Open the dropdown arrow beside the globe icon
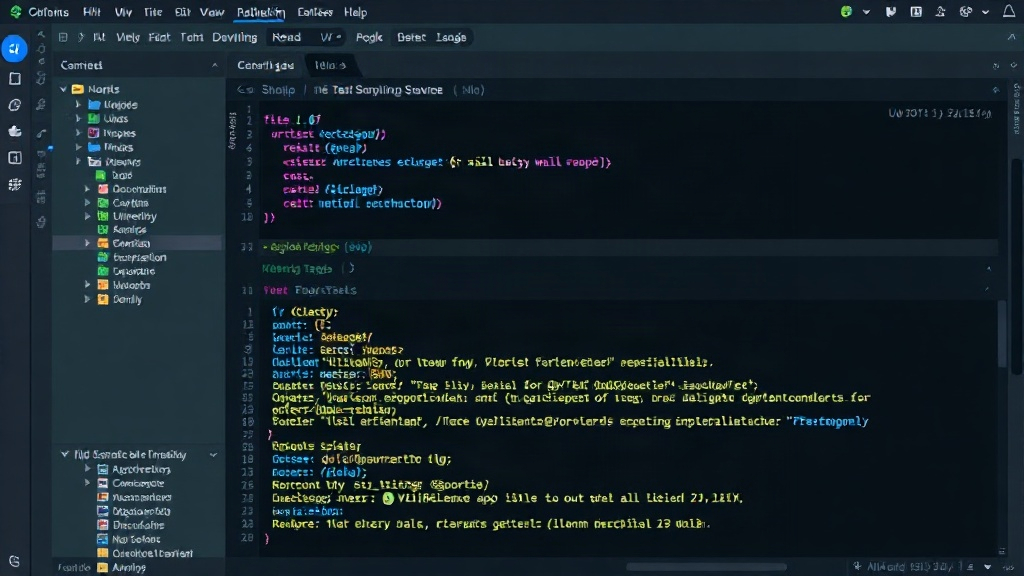This screenshot has width=1024, height=576. tap(985, 12)
